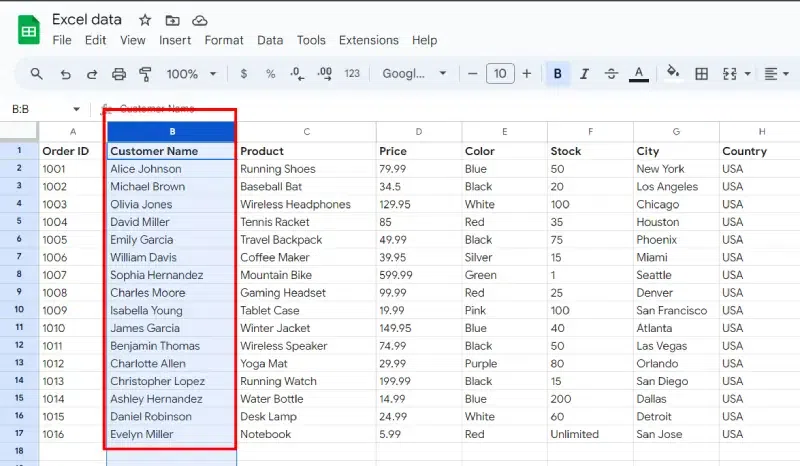800x466 pixels.
Task: Open the font family dropdown
Action: (415, 74)
